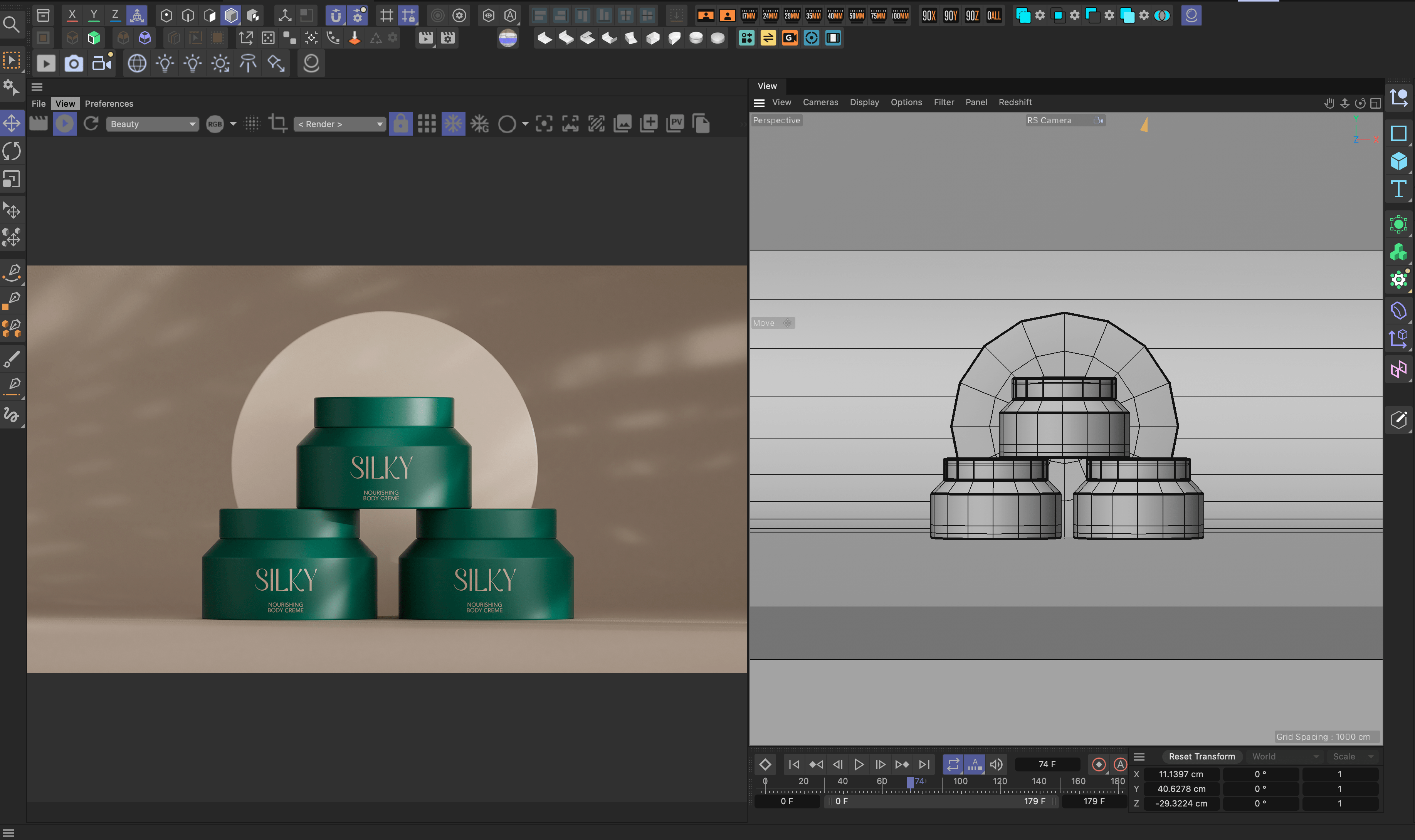
Task: Open the < Render > camera dropdown
Action: tap(339, 124)
